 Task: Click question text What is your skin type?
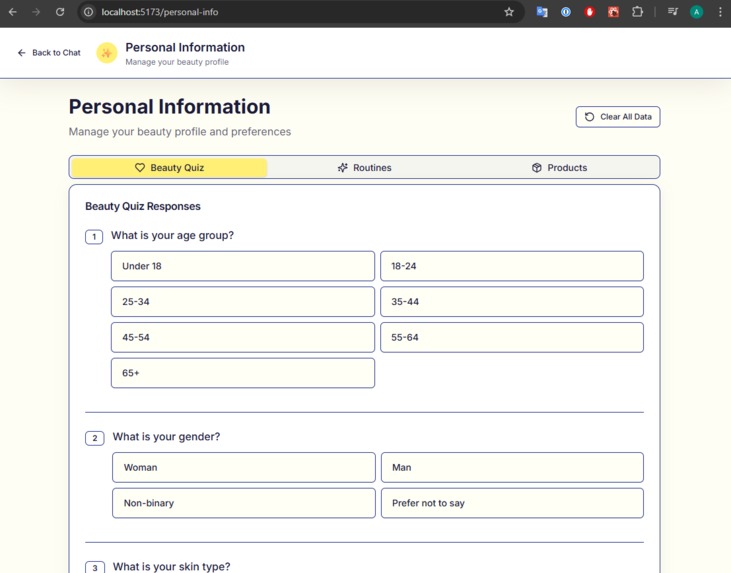point(171,566)
